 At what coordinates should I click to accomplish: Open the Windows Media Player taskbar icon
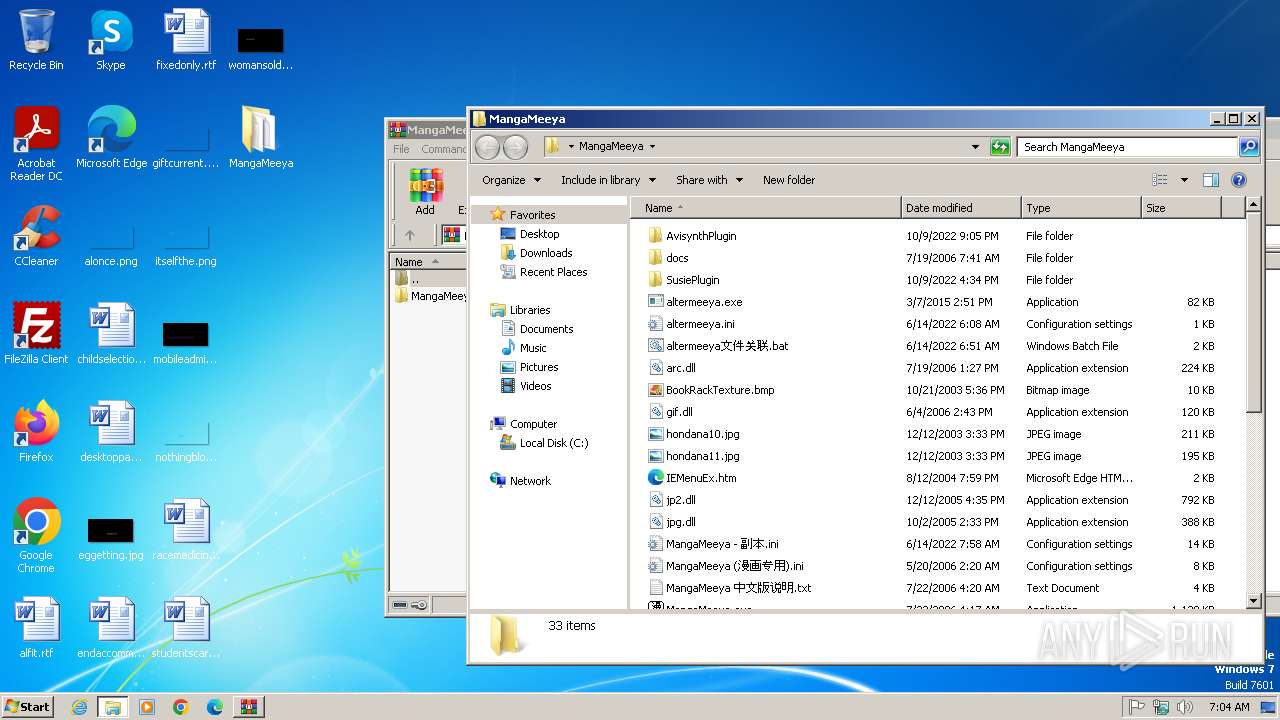[x=147, y=707]
